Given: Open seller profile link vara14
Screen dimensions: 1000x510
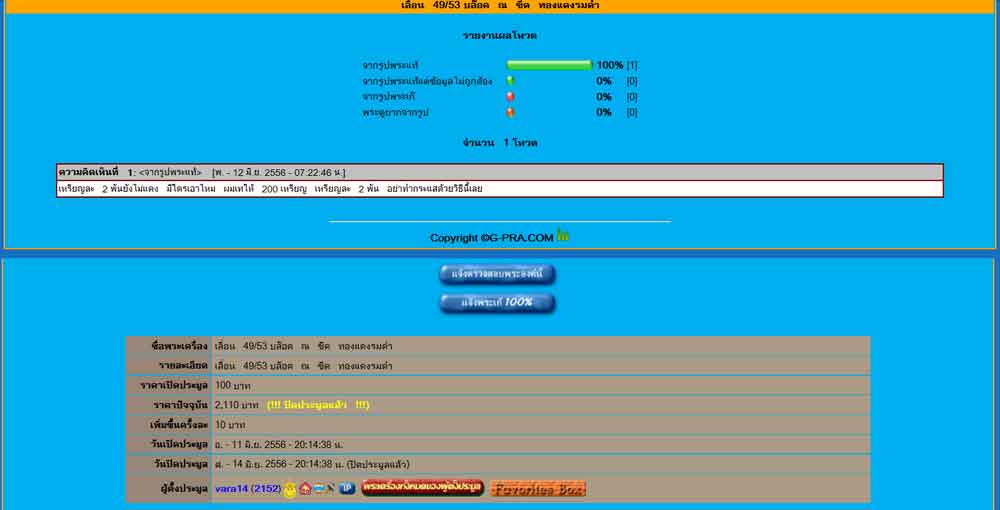Looking at the screenshot, I should [x=230, y=489].
